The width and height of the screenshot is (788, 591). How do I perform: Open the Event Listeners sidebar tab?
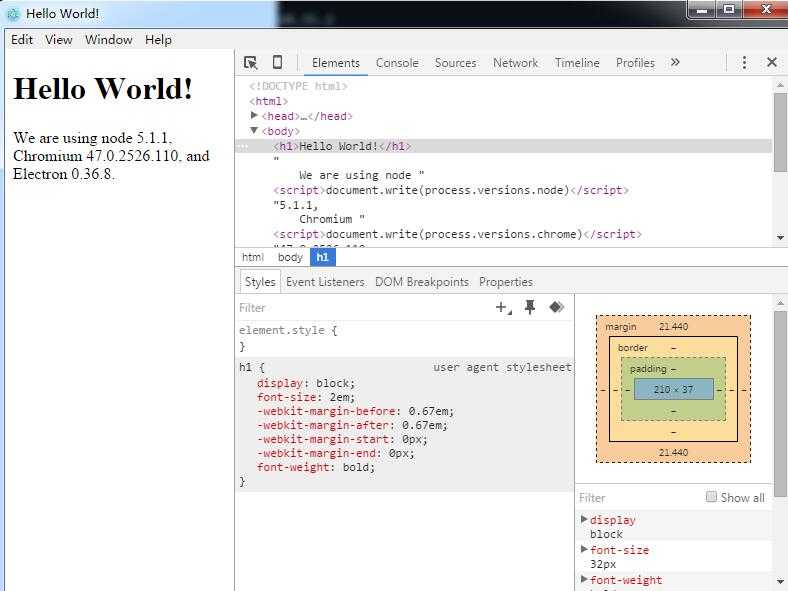tap(325, 282)
